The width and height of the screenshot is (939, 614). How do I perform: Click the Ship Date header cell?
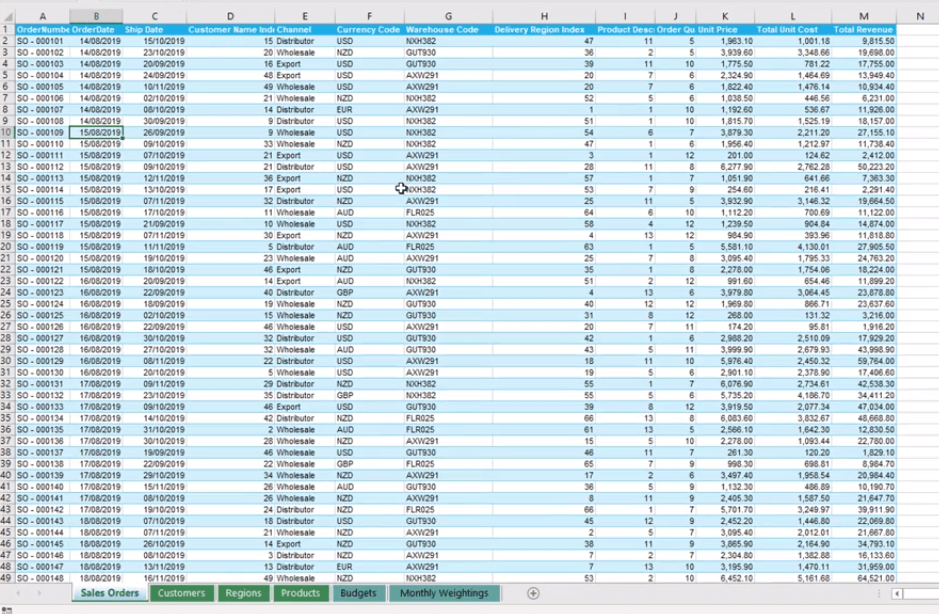click(155, 29)
